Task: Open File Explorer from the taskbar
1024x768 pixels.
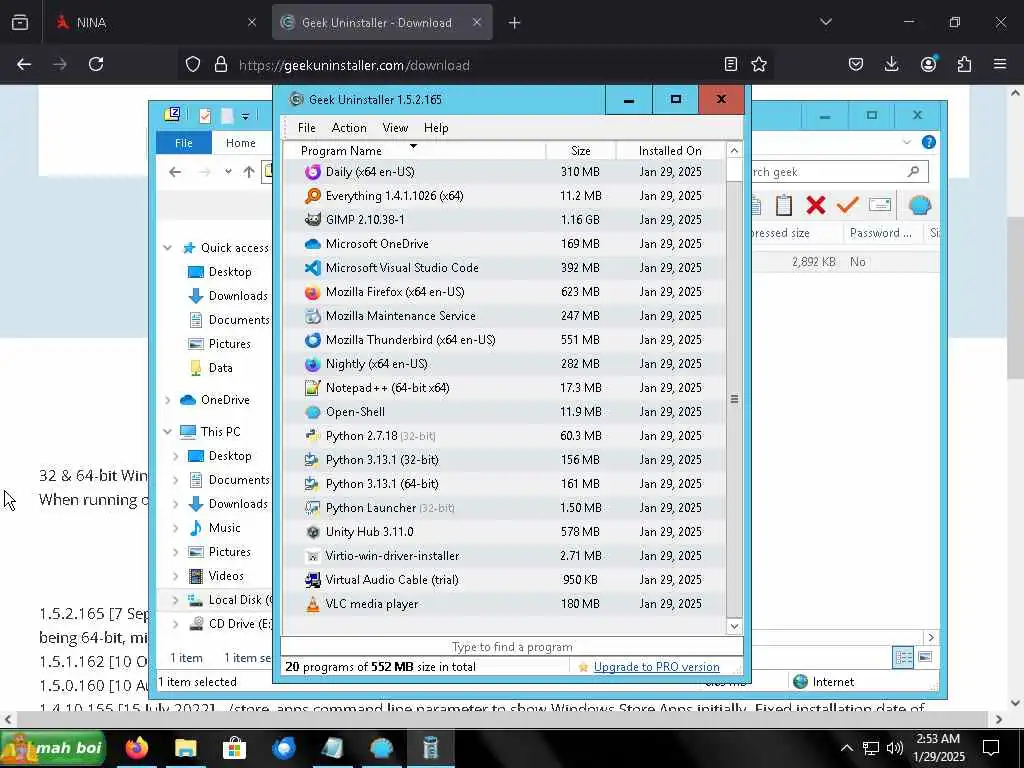Action: pyautogui.click(x=185, y=748)
